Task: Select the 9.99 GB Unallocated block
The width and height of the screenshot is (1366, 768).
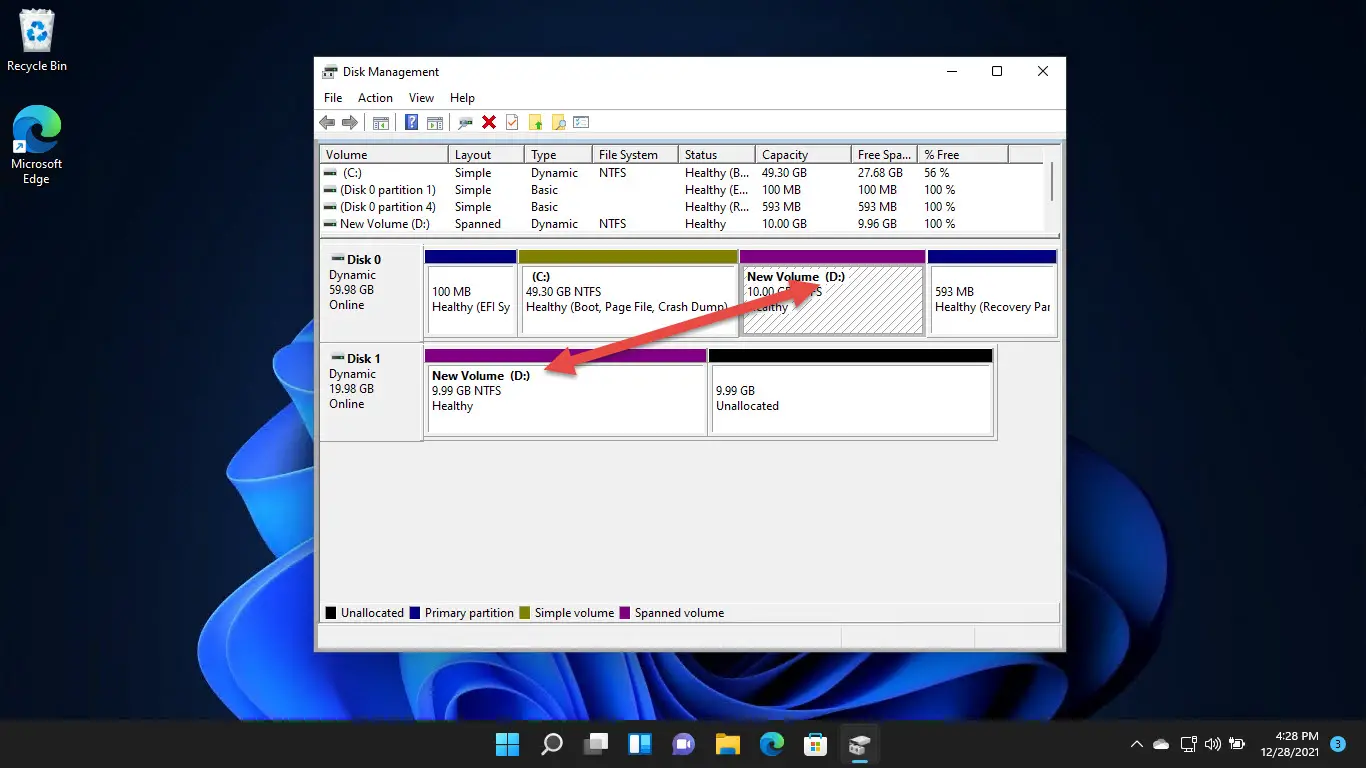Action: point(851,391)
